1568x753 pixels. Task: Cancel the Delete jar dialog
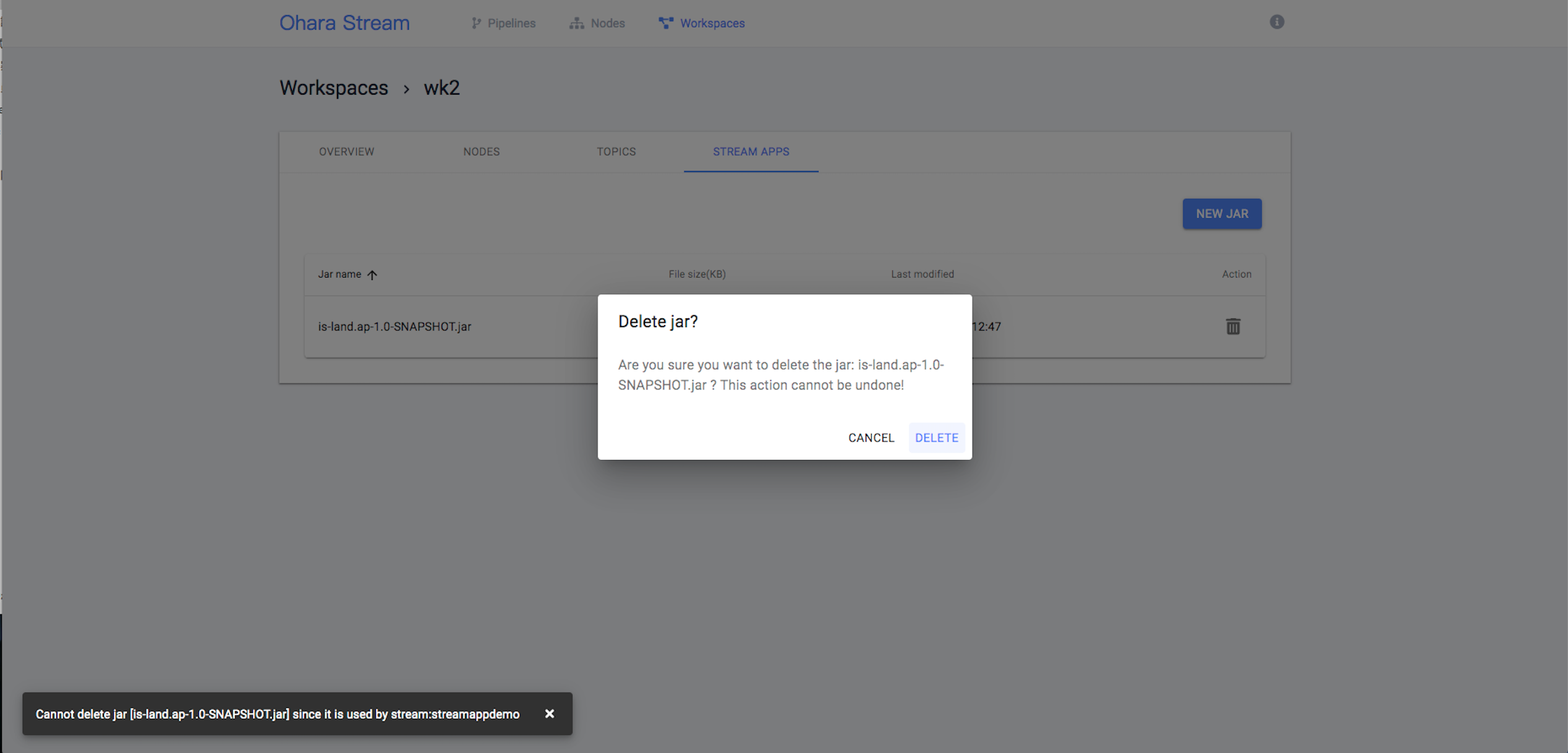coord(871,438)
